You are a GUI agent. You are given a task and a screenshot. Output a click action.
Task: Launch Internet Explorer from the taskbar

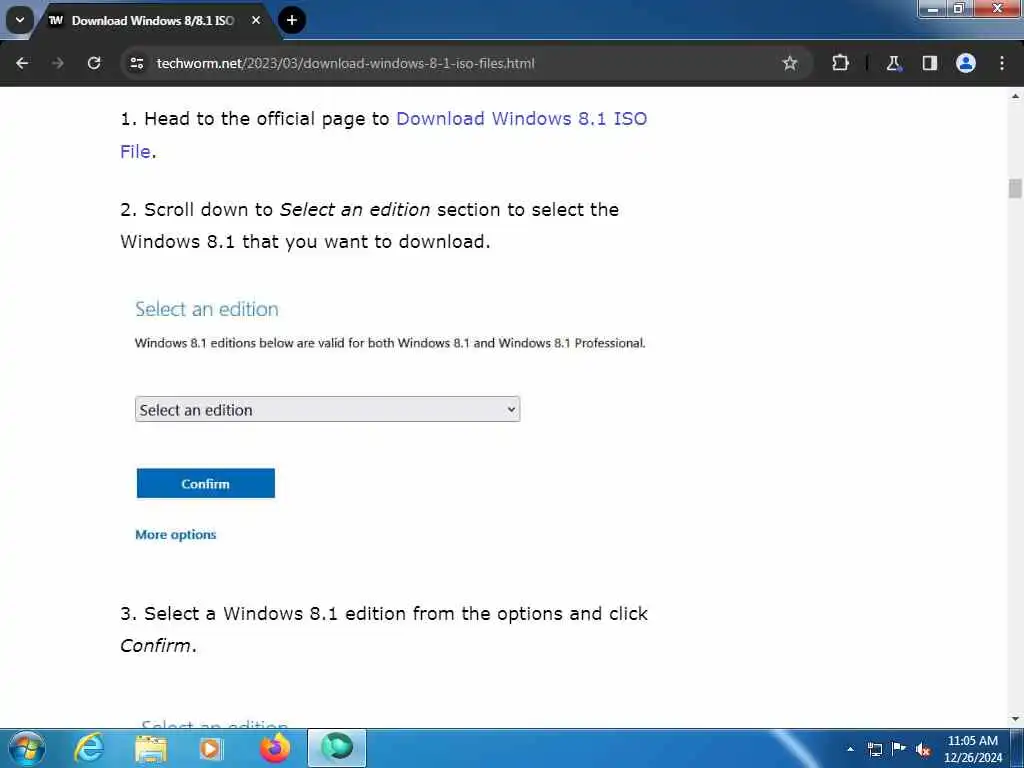(89, 748)
